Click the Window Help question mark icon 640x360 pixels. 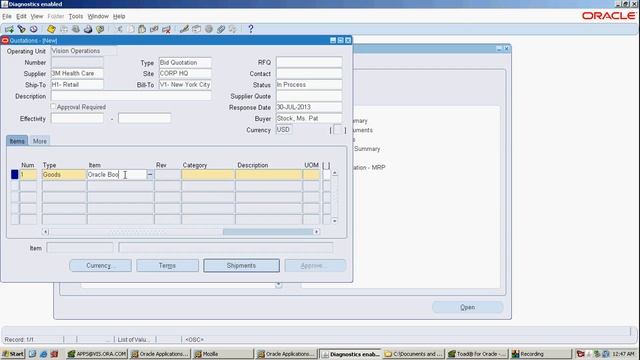click(x=251, y=29)
